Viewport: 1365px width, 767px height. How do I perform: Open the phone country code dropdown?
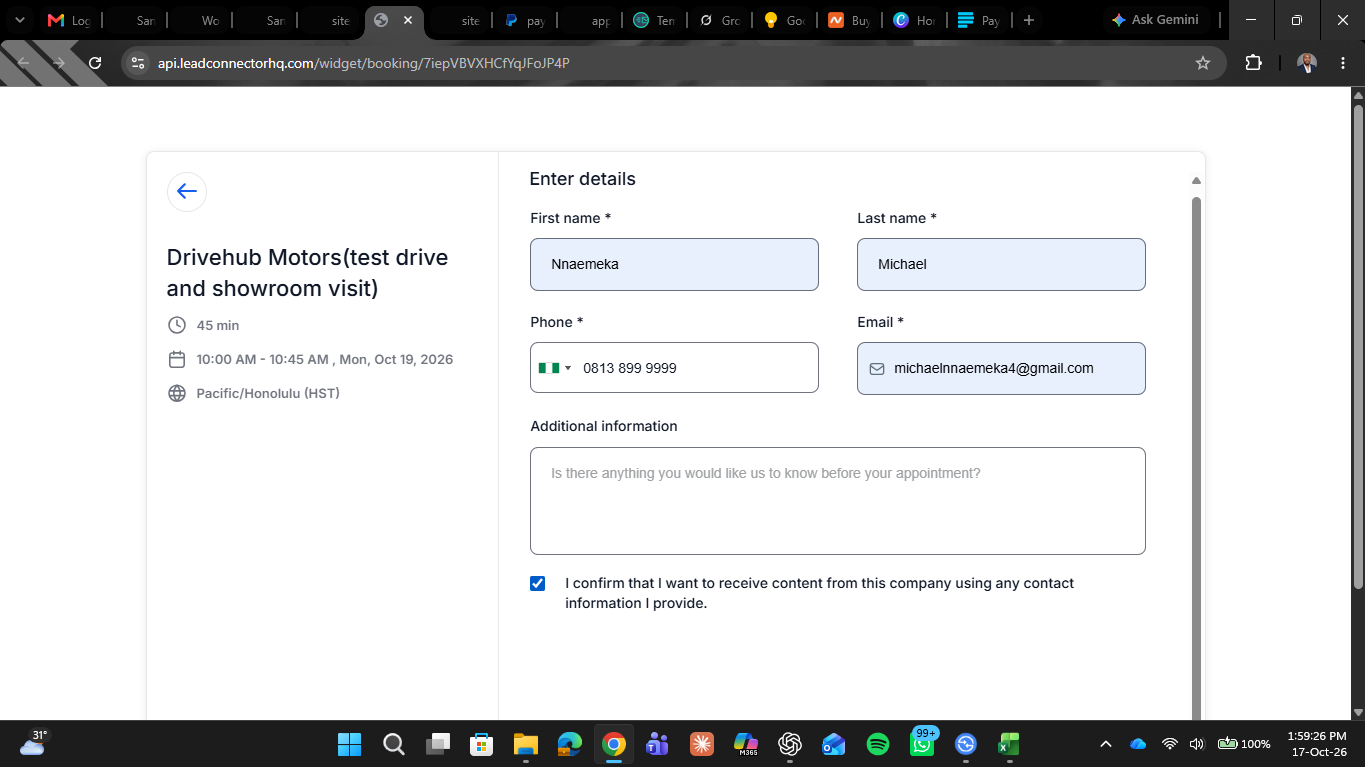pos(556,368)
